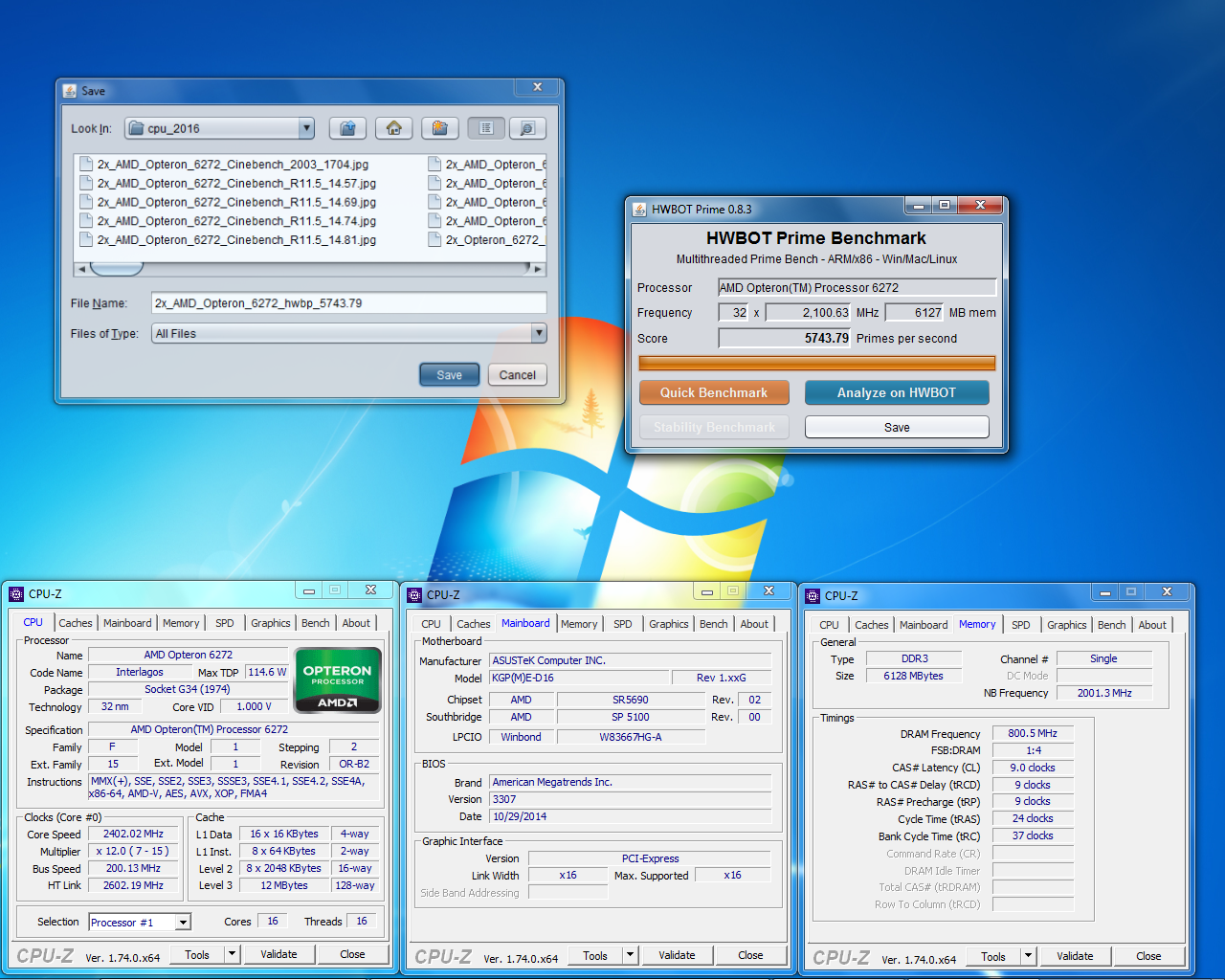Viewport: 1225px width, 980px height.
Task: Click the orange benchmark progress bar
Action: (x=817, y=363)
